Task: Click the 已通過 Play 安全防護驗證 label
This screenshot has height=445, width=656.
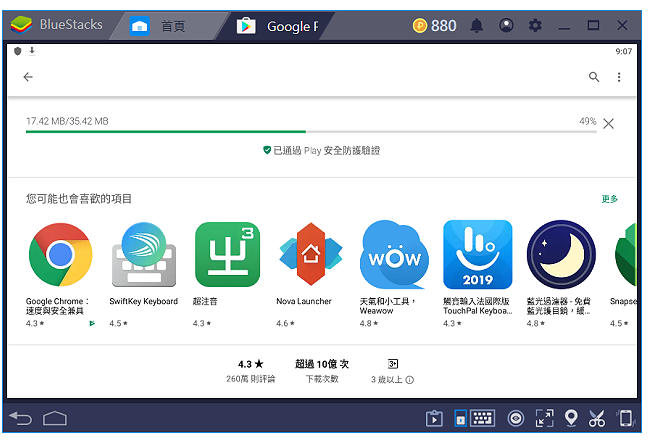Action: pos(326,151)
